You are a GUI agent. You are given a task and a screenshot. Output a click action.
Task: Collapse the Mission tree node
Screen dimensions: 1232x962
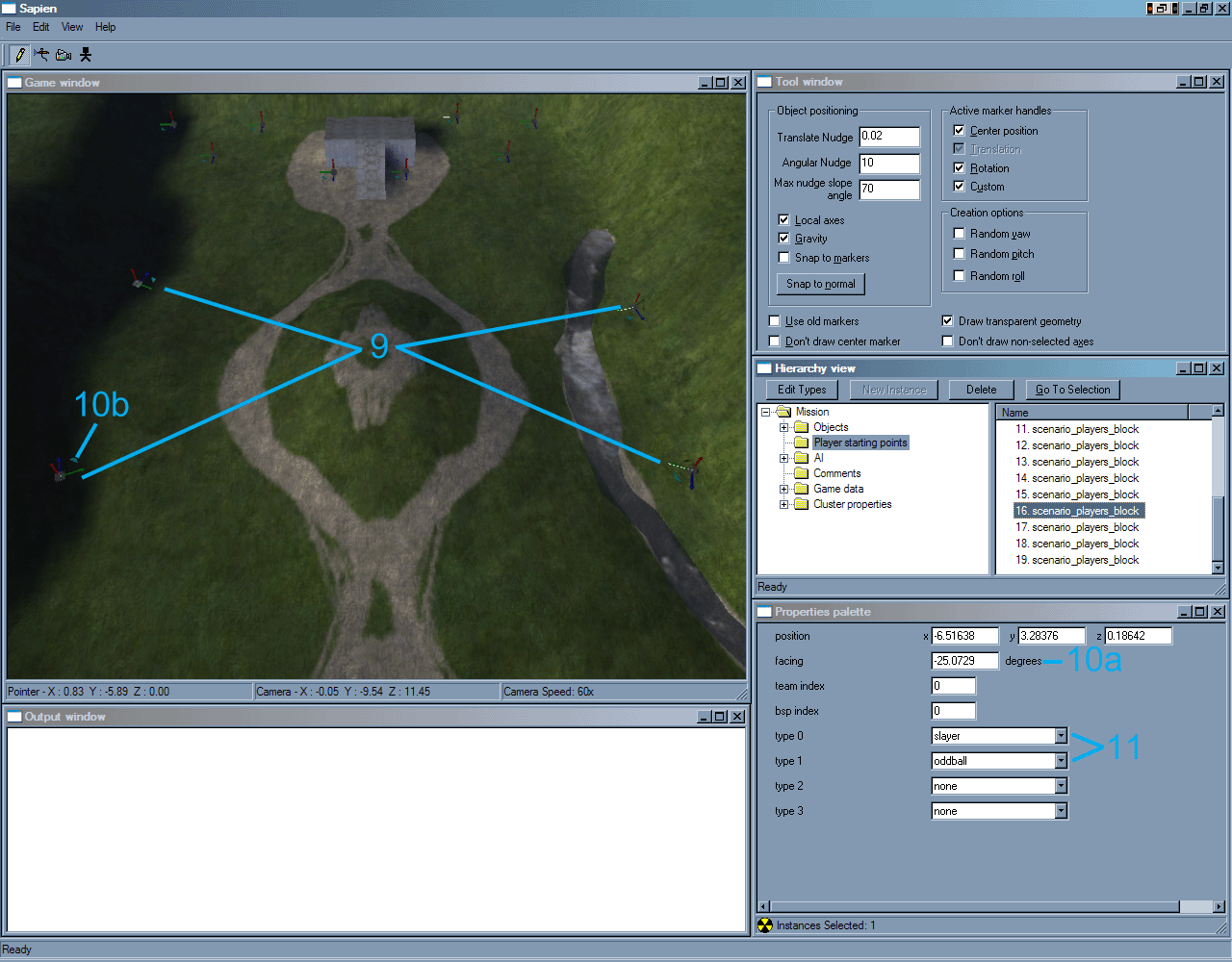(x=766, y=412)
